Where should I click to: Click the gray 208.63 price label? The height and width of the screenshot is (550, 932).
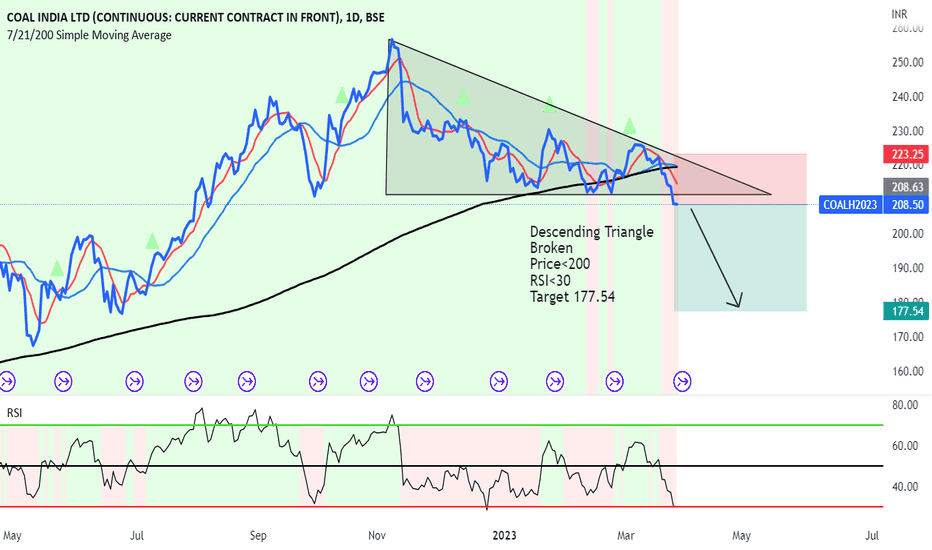[x=906, y=187]
